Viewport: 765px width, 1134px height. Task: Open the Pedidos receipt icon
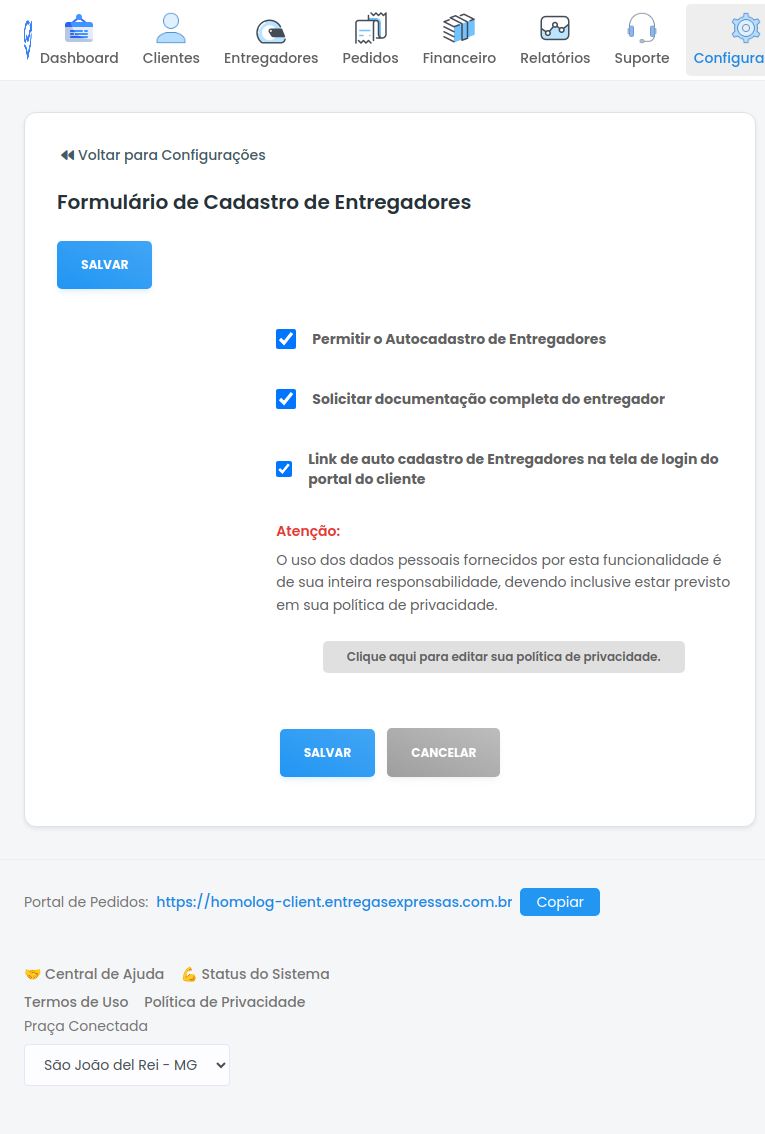pos(370,28)
